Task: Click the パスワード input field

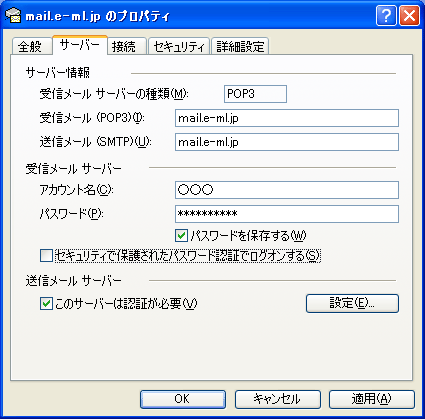Action: [x=287, y=214]
